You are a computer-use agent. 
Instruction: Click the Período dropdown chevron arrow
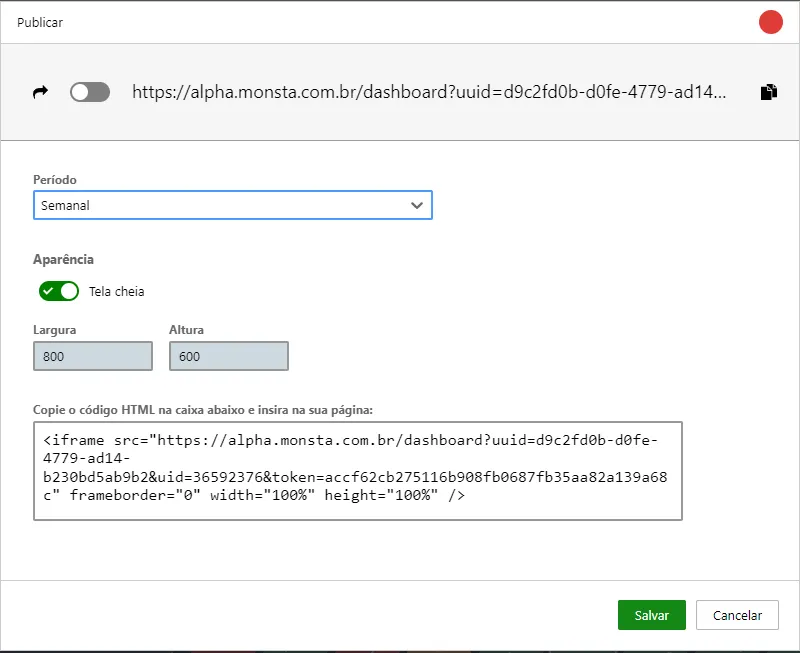[x=417, y=206]
